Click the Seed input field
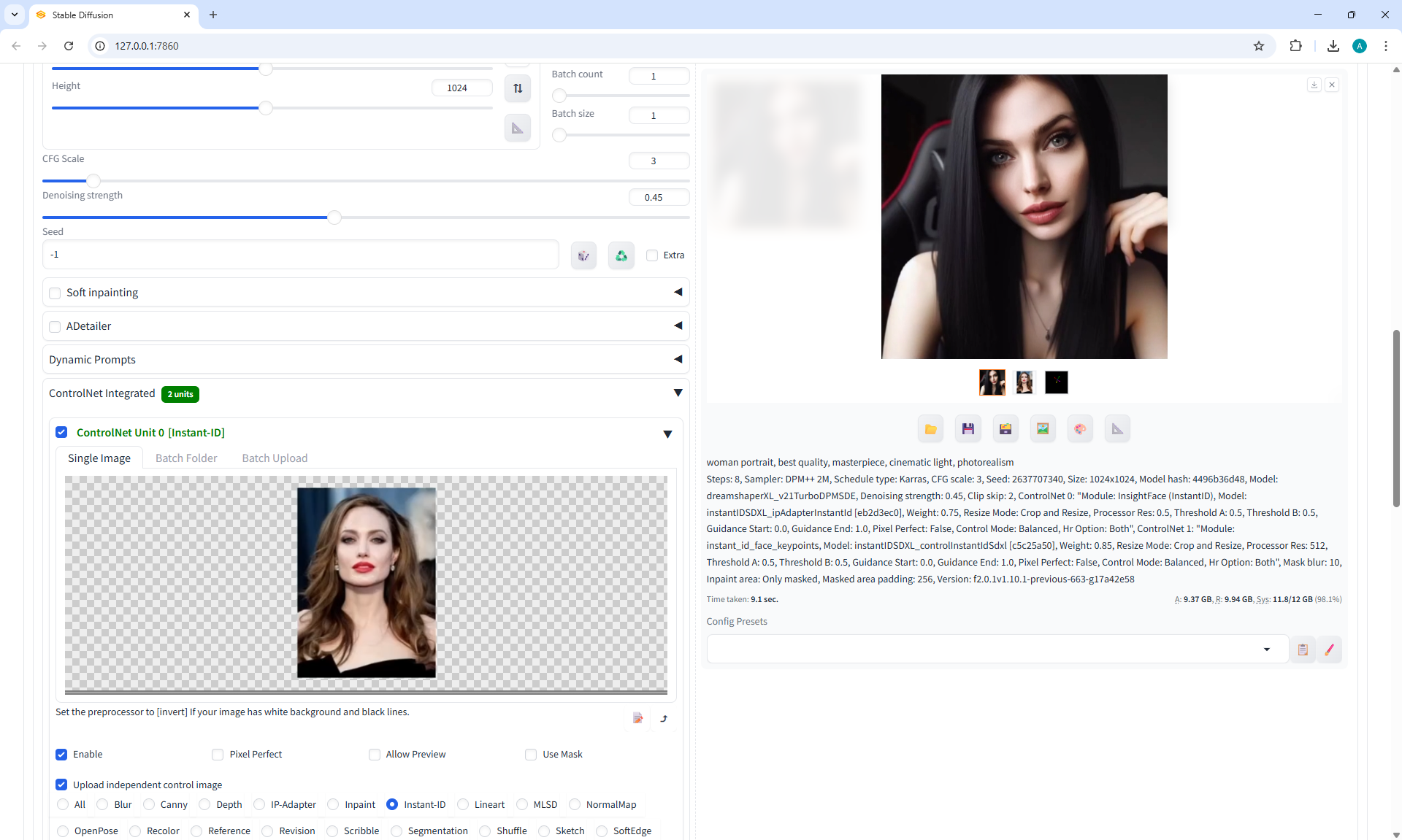Screen dimensions: 1402x840 301,255
